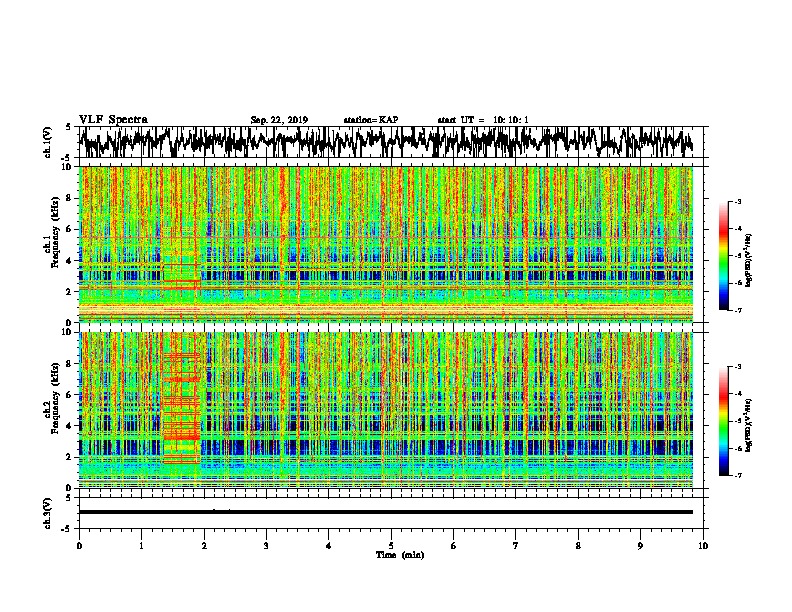The height and width of the screenshot is (612, 792).
Task: Click the date "Sep. 22, 2019"
Action: coord(279,120)
